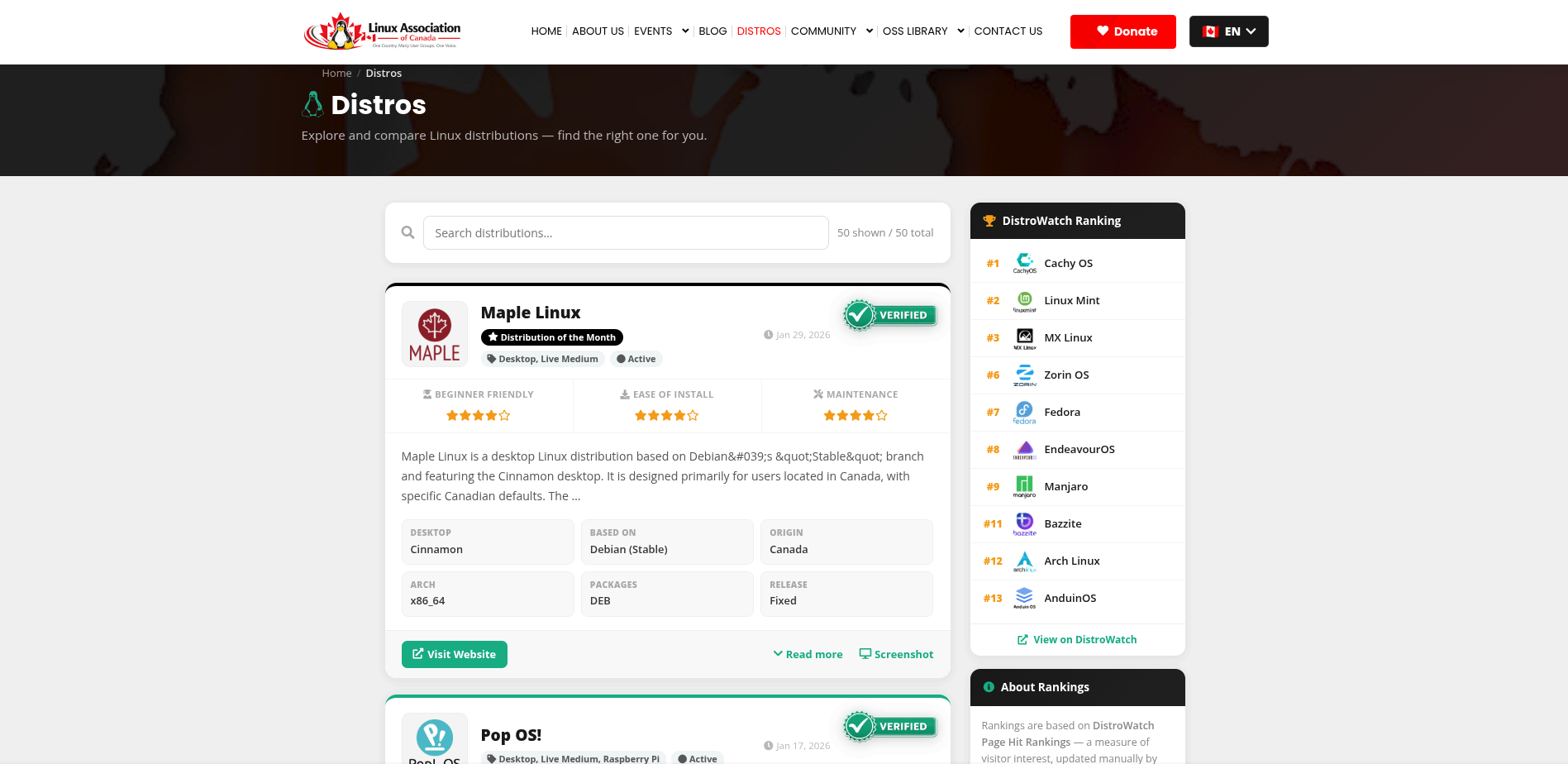
Task: Open the EndeavourOS logo in rankings
Action: 1025,449
